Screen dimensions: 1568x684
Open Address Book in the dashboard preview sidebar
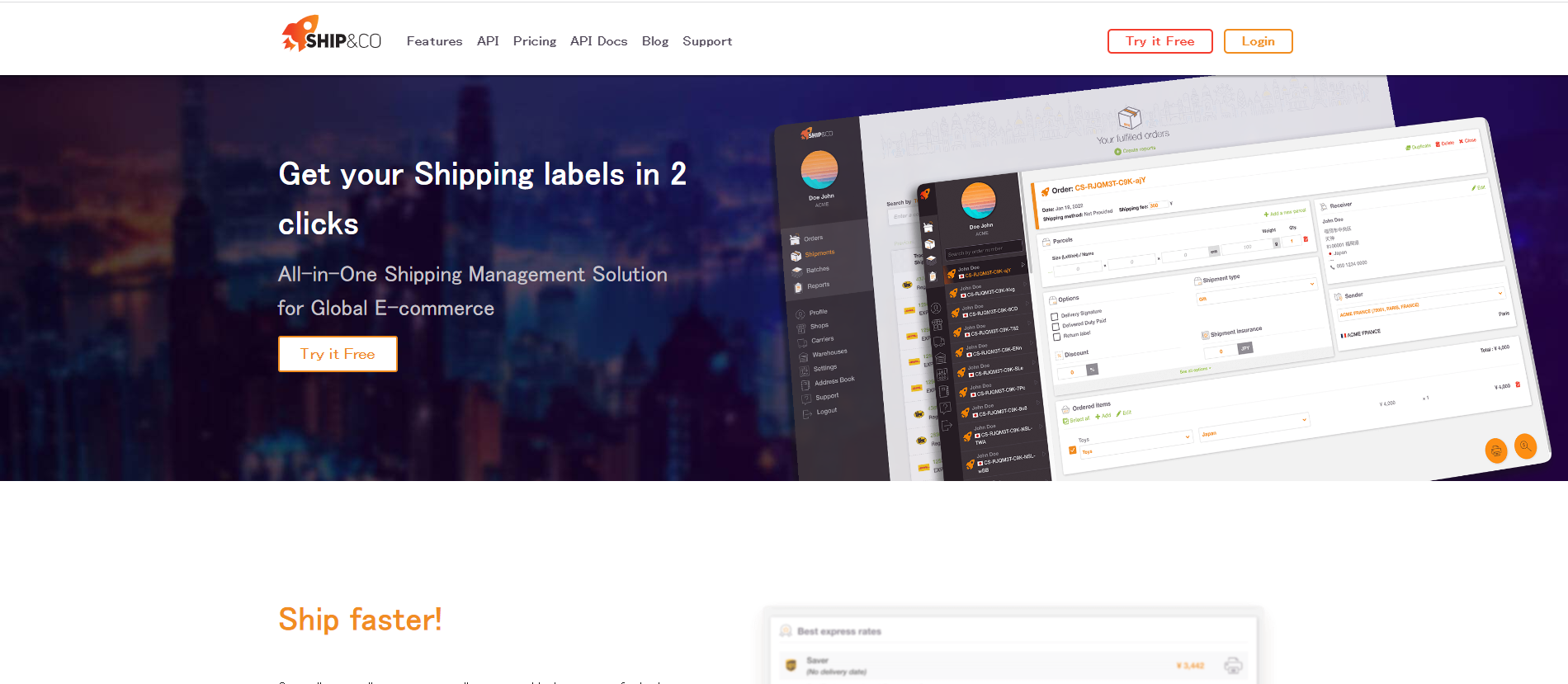click(828, 382)
